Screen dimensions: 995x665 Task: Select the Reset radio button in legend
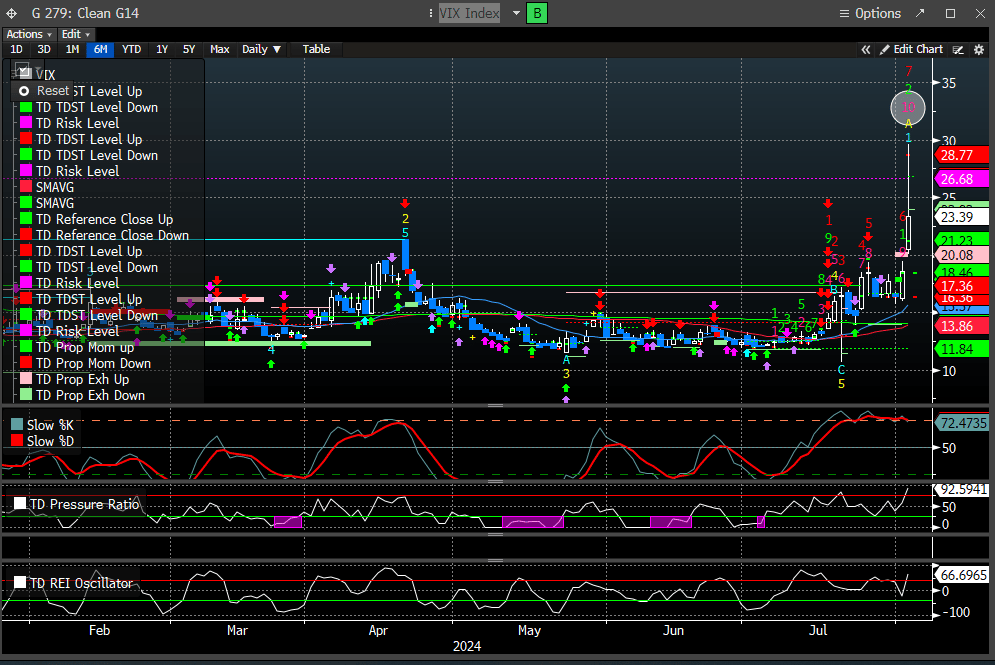25,91
